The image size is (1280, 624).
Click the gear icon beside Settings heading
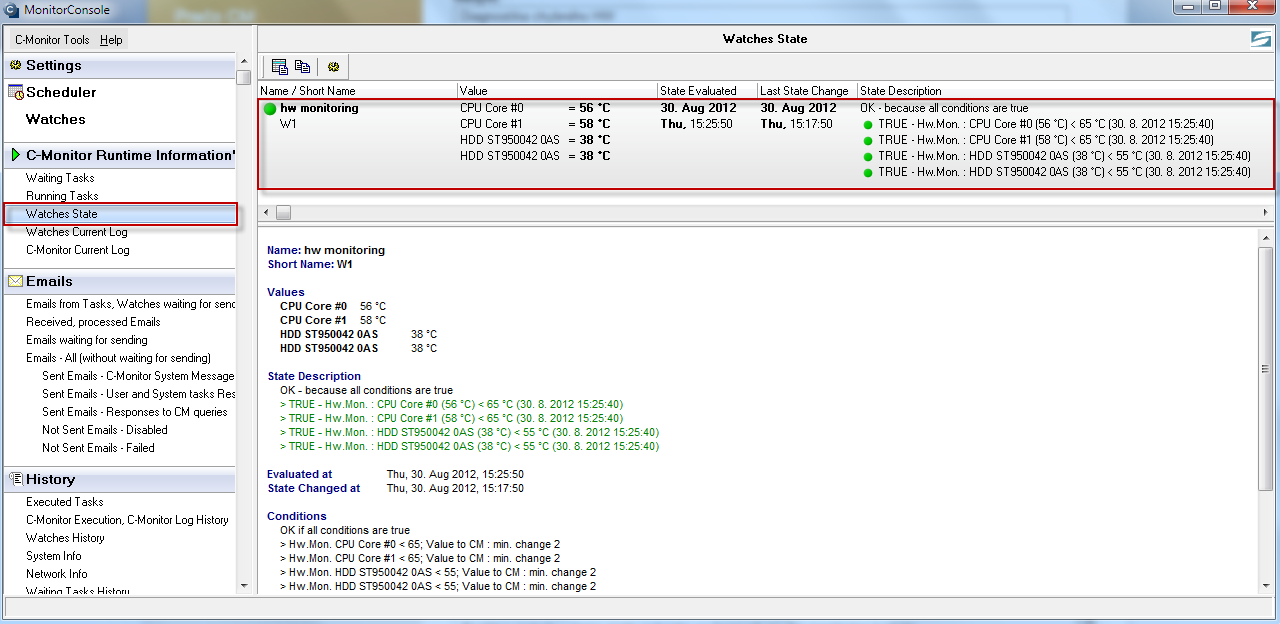[x=15, y=65]
